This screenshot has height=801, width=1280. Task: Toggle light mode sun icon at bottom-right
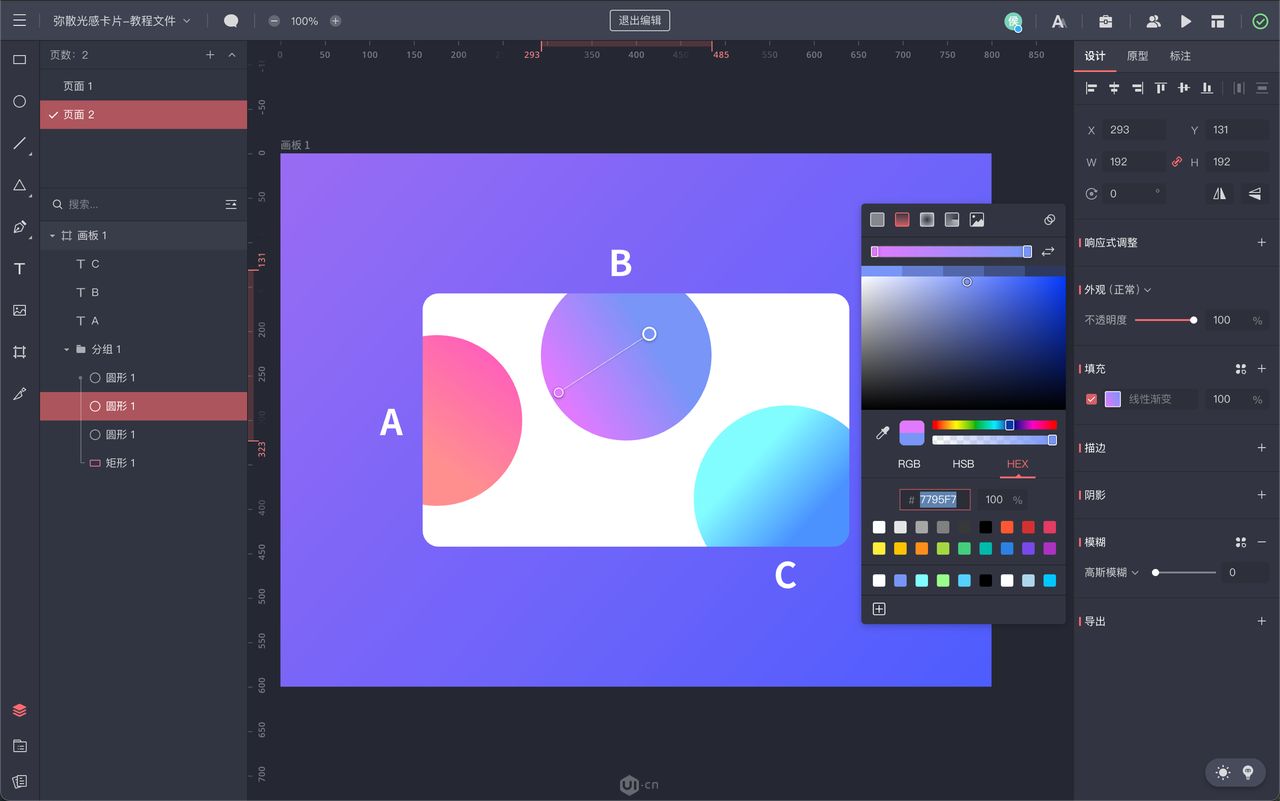click(1223, 773)
